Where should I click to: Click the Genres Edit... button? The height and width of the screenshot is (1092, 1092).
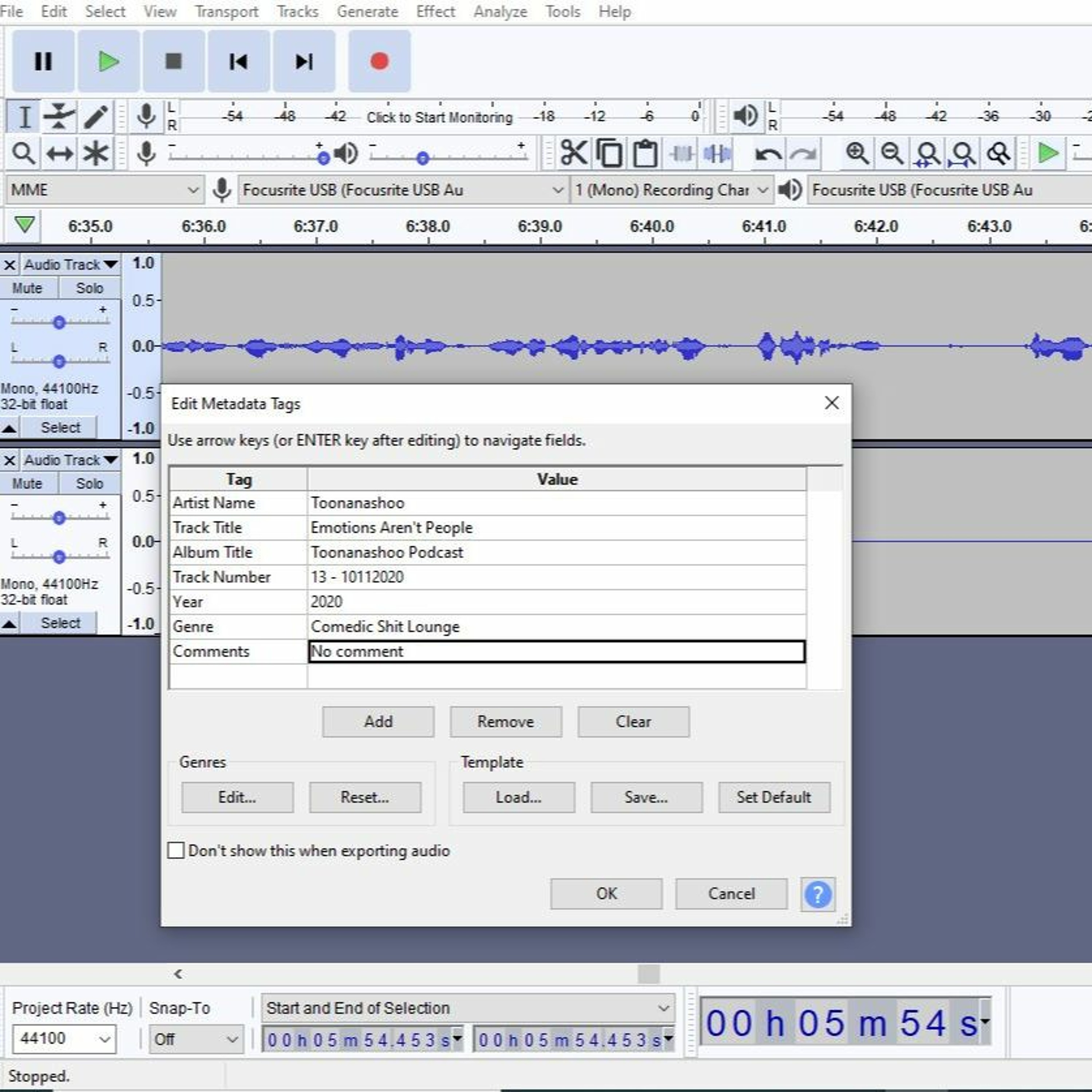[237, 798]
